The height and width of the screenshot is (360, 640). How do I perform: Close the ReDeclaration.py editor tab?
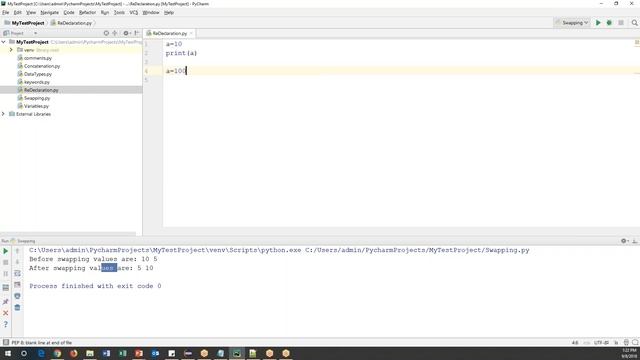[191, 33]
